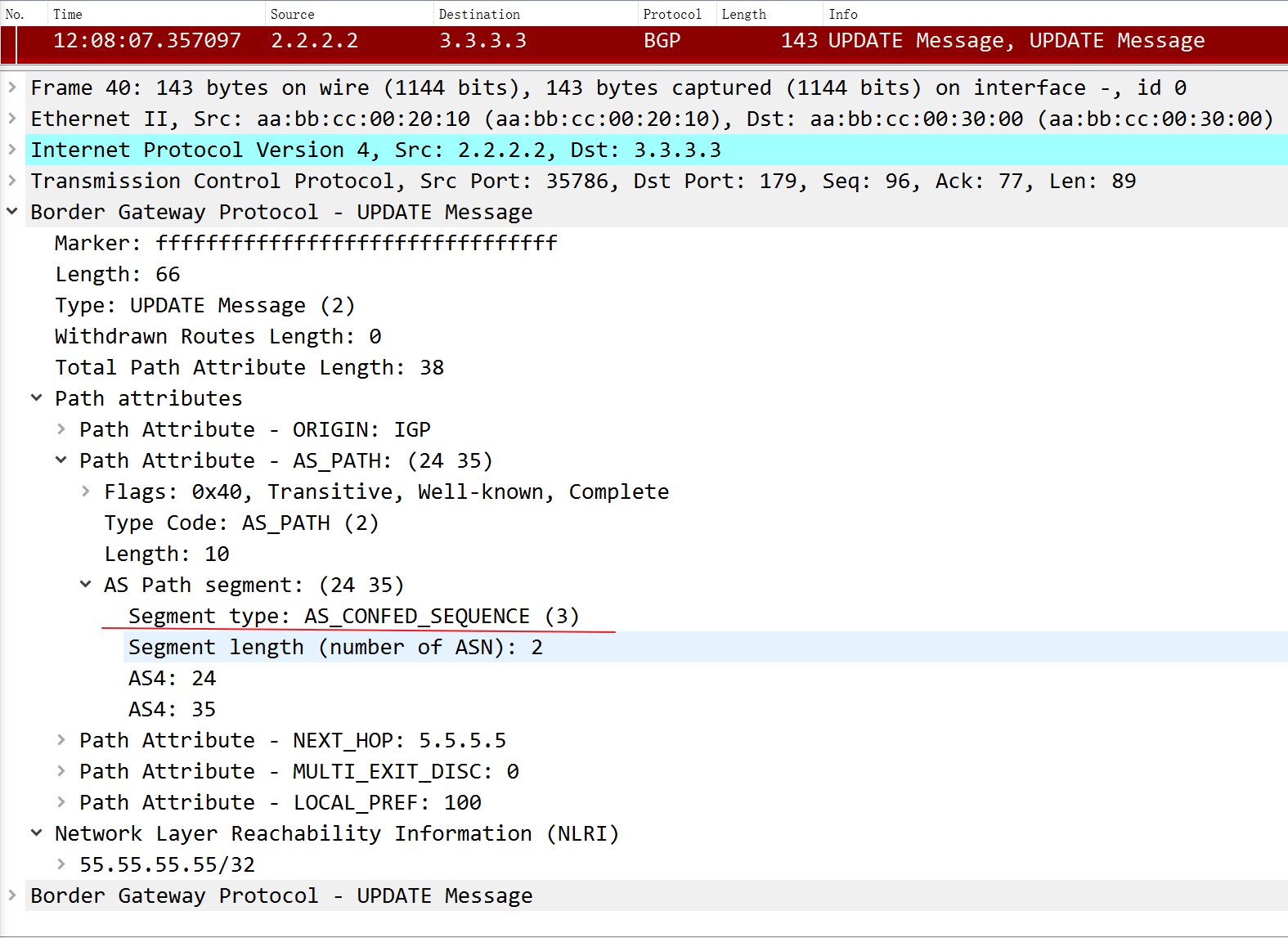Sort by the Length column header
The width and height of the screenshot is (1288, 938).
(770, 14)
